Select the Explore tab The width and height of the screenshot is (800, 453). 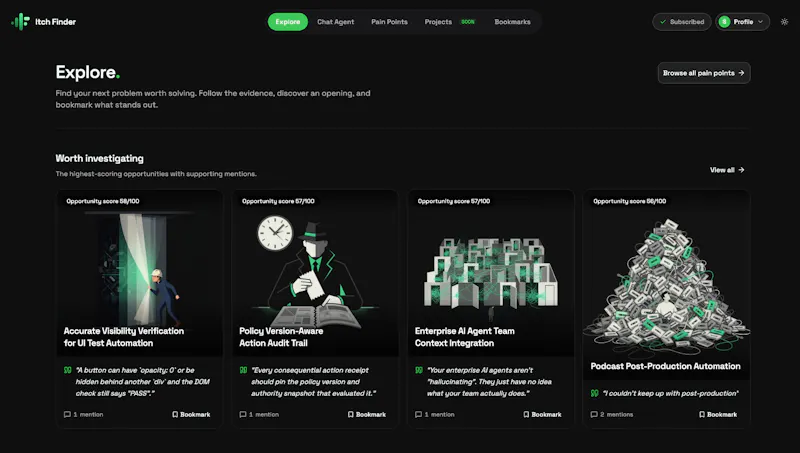[x=288, y=22]
